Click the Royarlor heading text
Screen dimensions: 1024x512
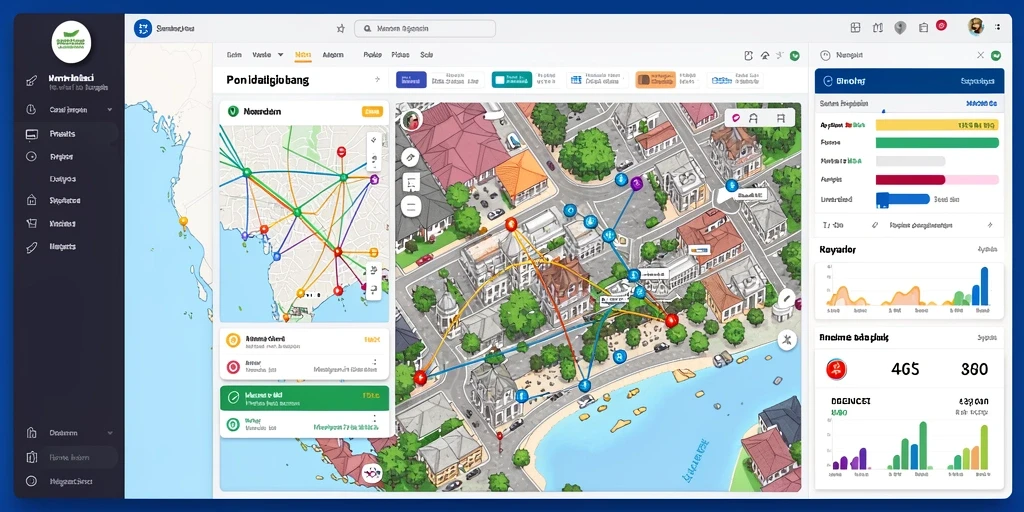click(x=837, y=249)
